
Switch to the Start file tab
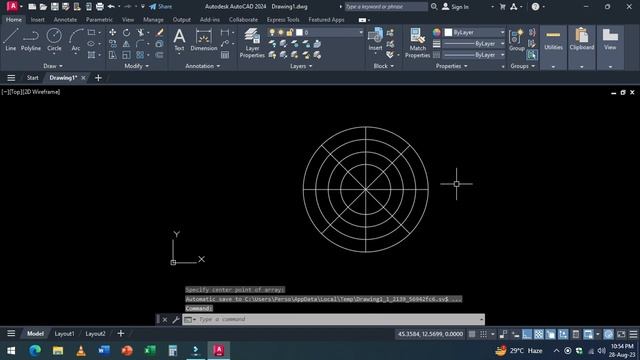(x=32, y=78)
